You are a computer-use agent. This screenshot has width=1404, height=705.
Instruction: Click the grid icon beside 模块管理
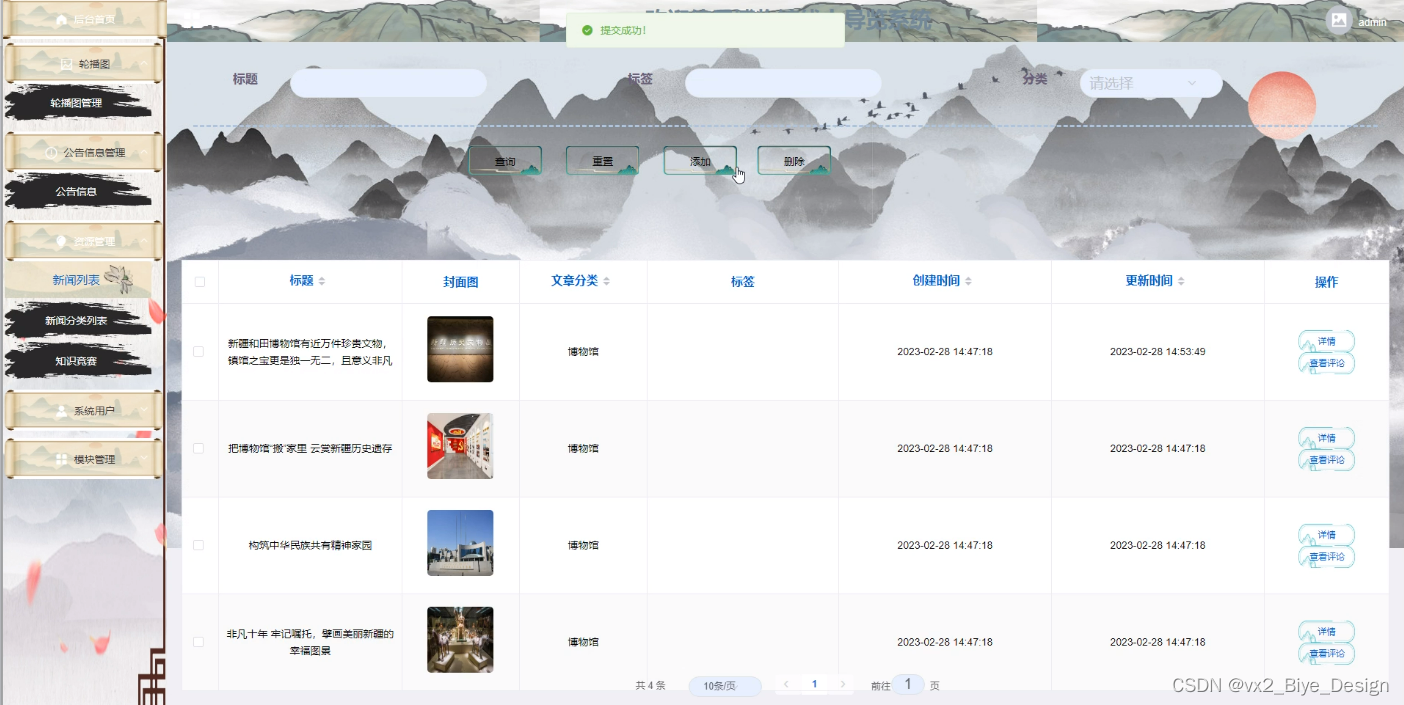click(x=62, y=459)
